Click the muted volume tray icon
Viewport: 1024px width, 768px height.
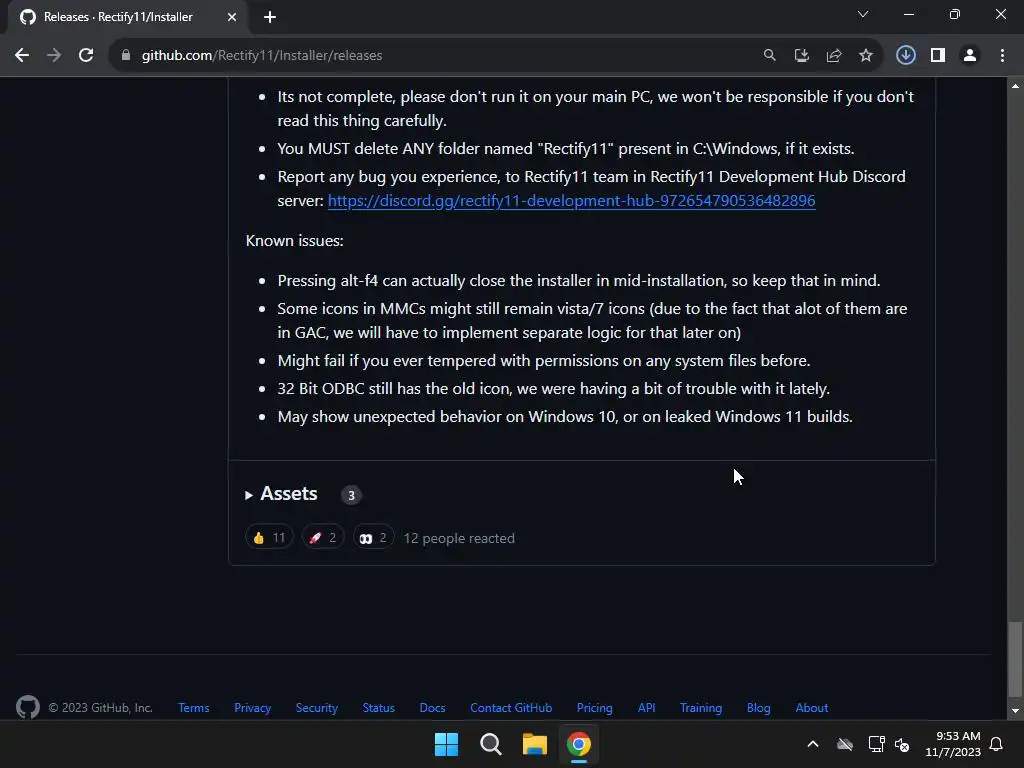pos(903,744)
